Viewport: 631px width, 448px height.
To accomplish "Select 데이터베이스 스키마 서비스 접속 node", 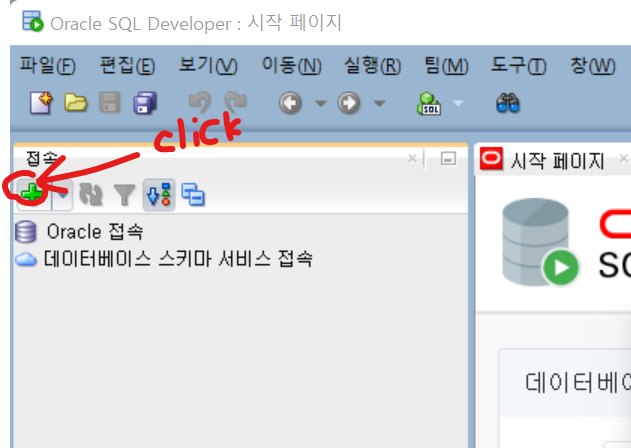I will pos(178,259).
